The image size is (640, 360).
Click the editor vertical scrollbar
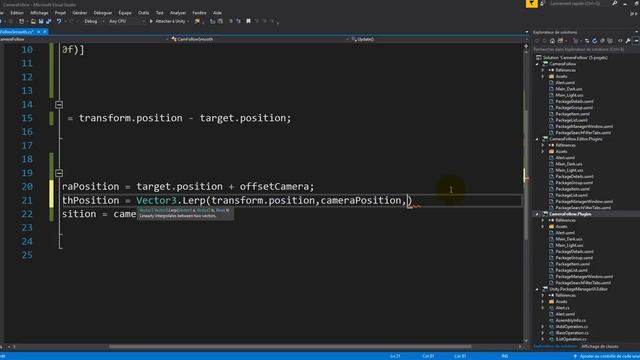(526, 196)
